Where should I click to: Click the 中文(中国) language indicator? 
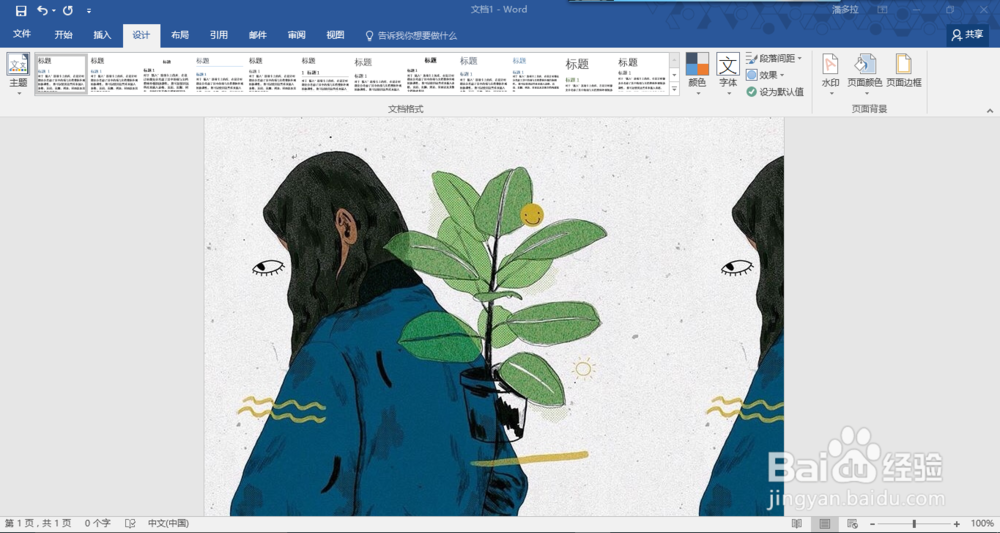pos(168,523)
